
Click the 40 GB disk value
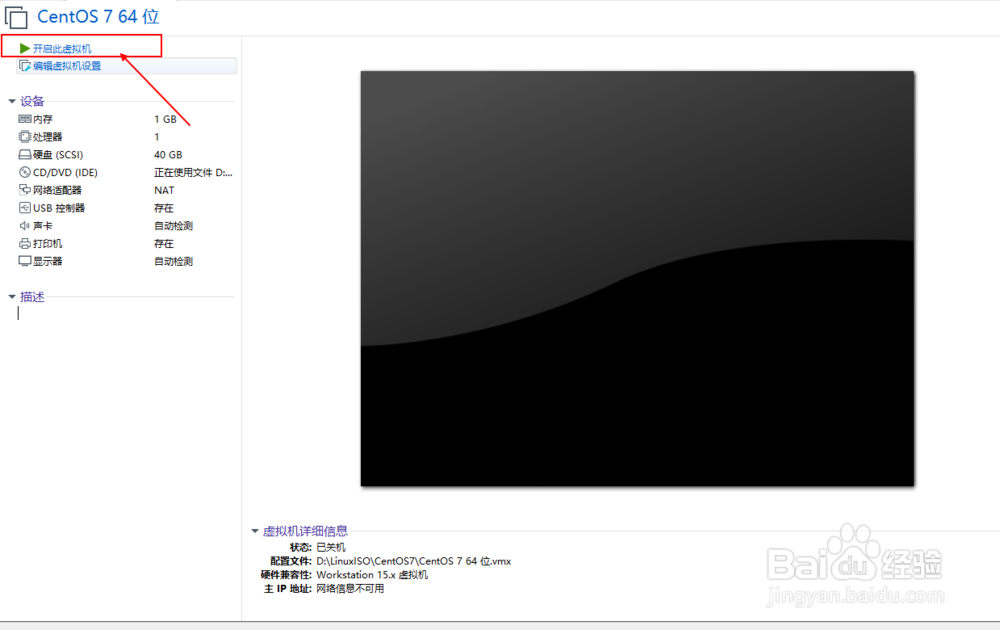pyautogui.click(x=168, y=155)
